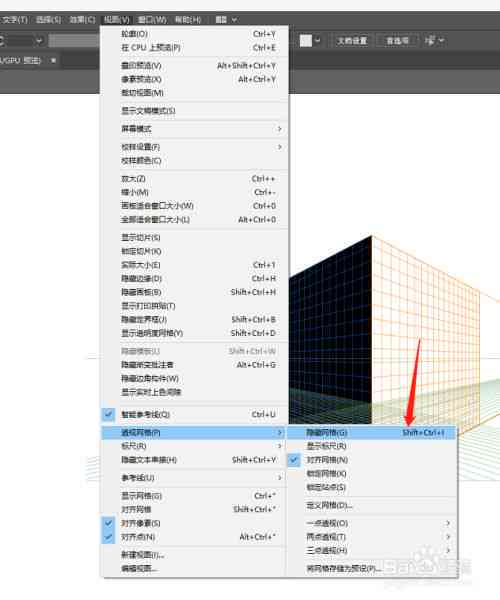Choose hide artboards Shift+Ctrl+H entry

(194, 292)
